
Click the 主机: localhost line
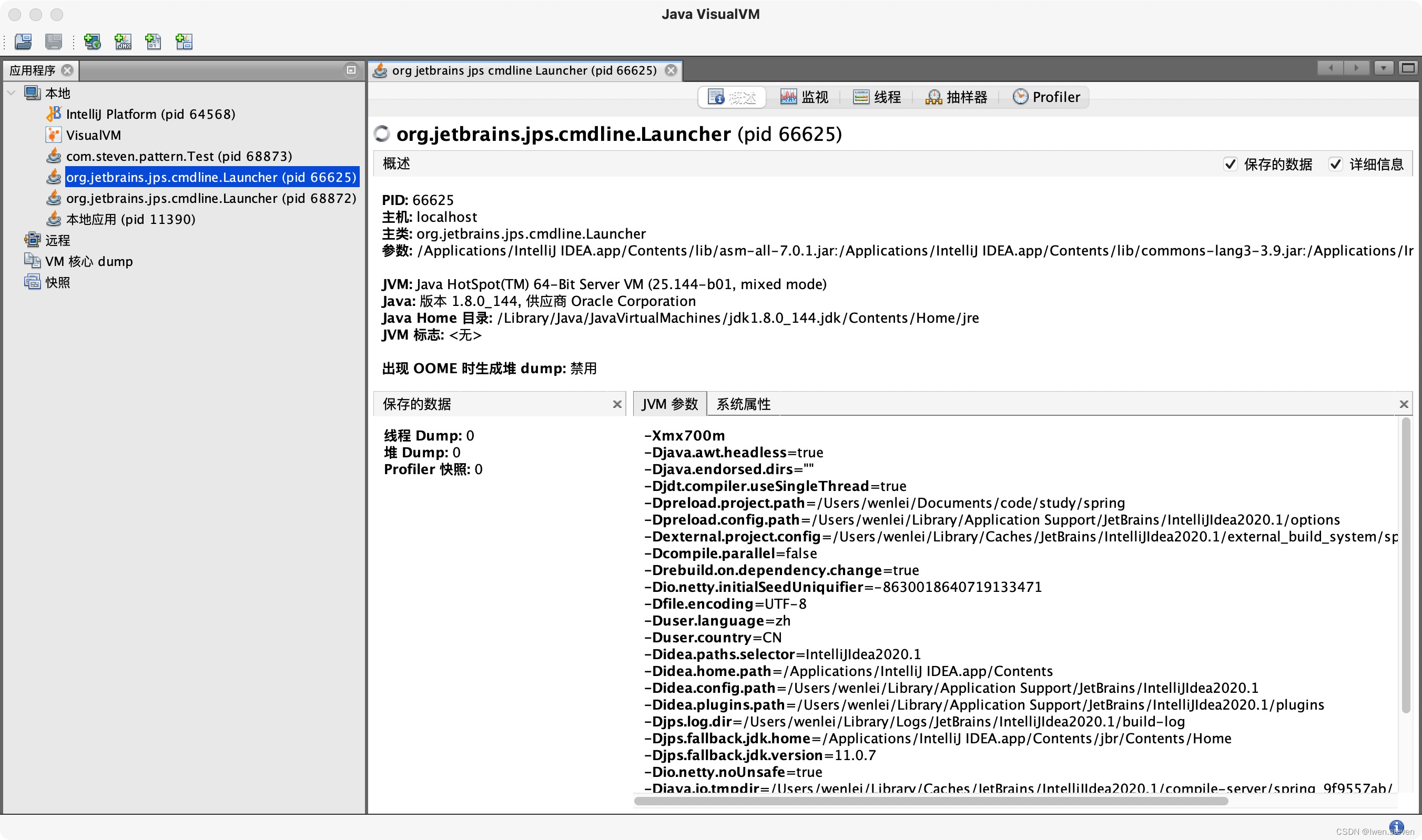pos(430,217)
